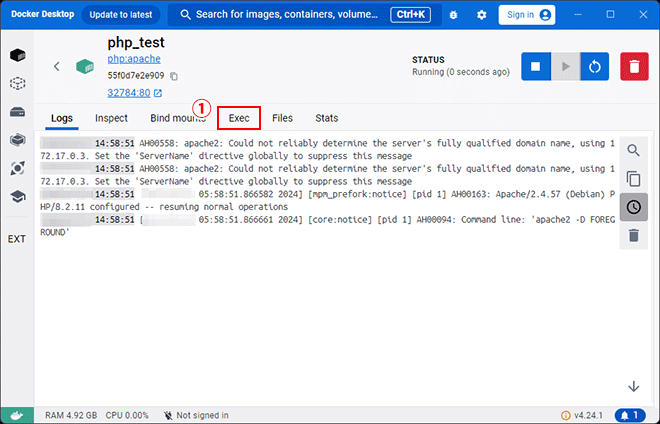Open the EXT extensions section
The width and height of the screenshot is (660, 424).
(x=17, y=239)
